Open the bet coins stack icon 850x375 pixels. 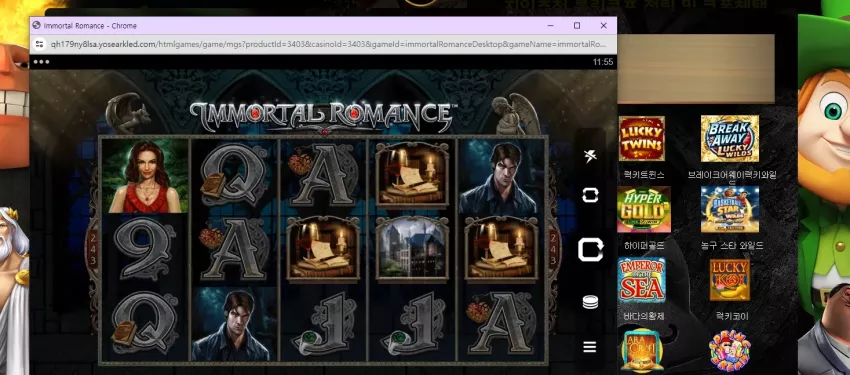click(590, 302)
